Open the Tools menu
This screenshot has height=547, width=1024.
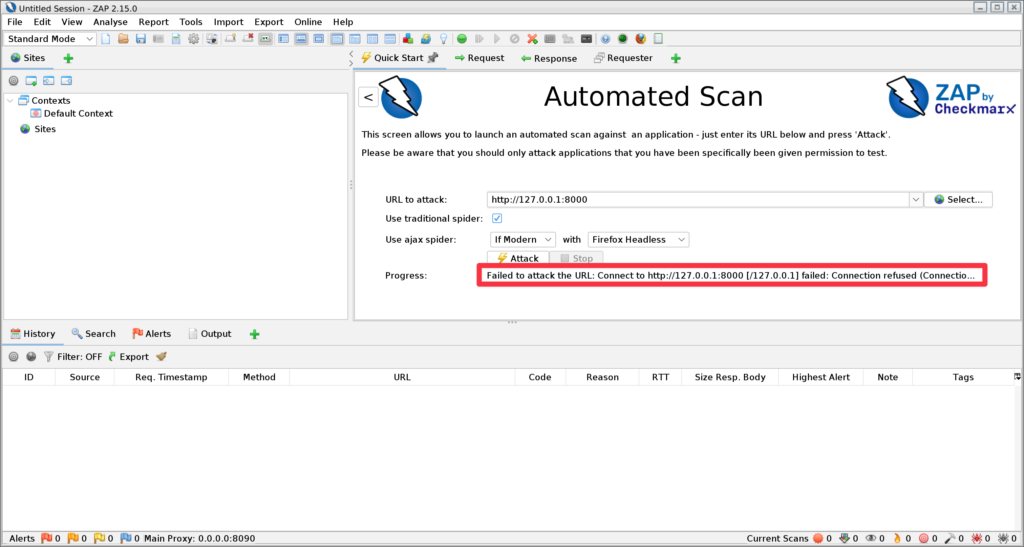[x=191, y=22]
